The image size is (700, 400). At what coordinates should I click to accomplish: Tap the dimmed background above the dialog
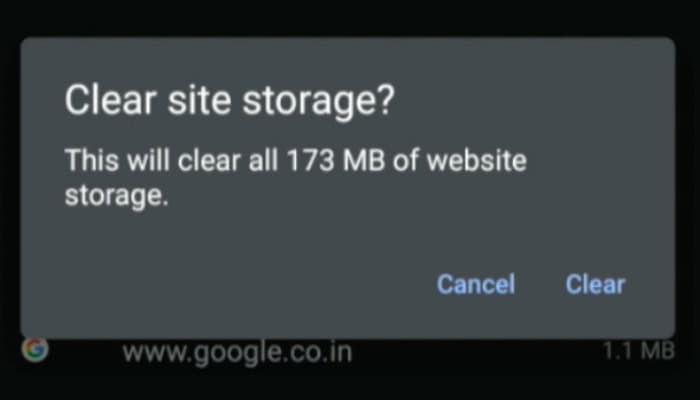[x=350, y=18]
